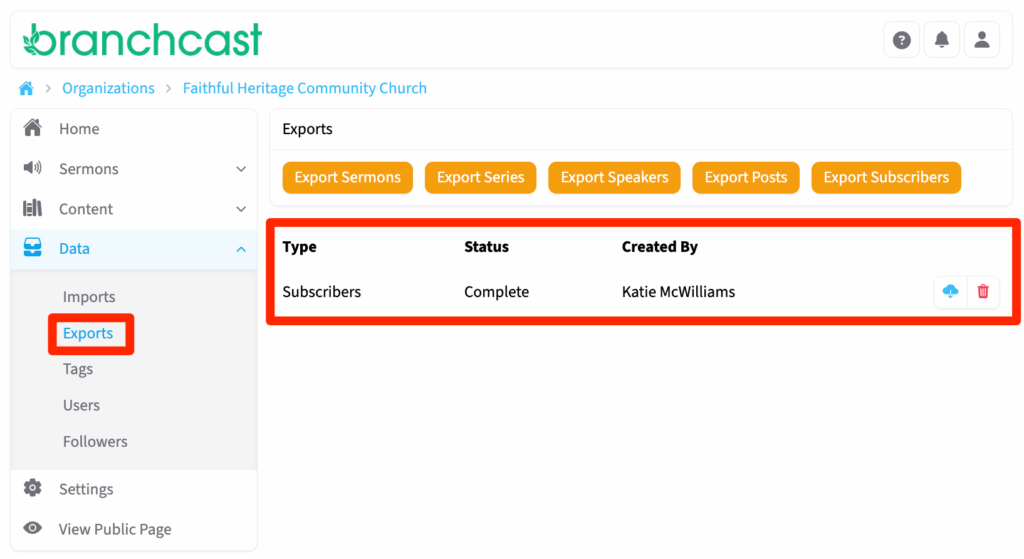Select Exports in the Data submenu
This screenshot has height=559, width=1024.
click(88, 333)
